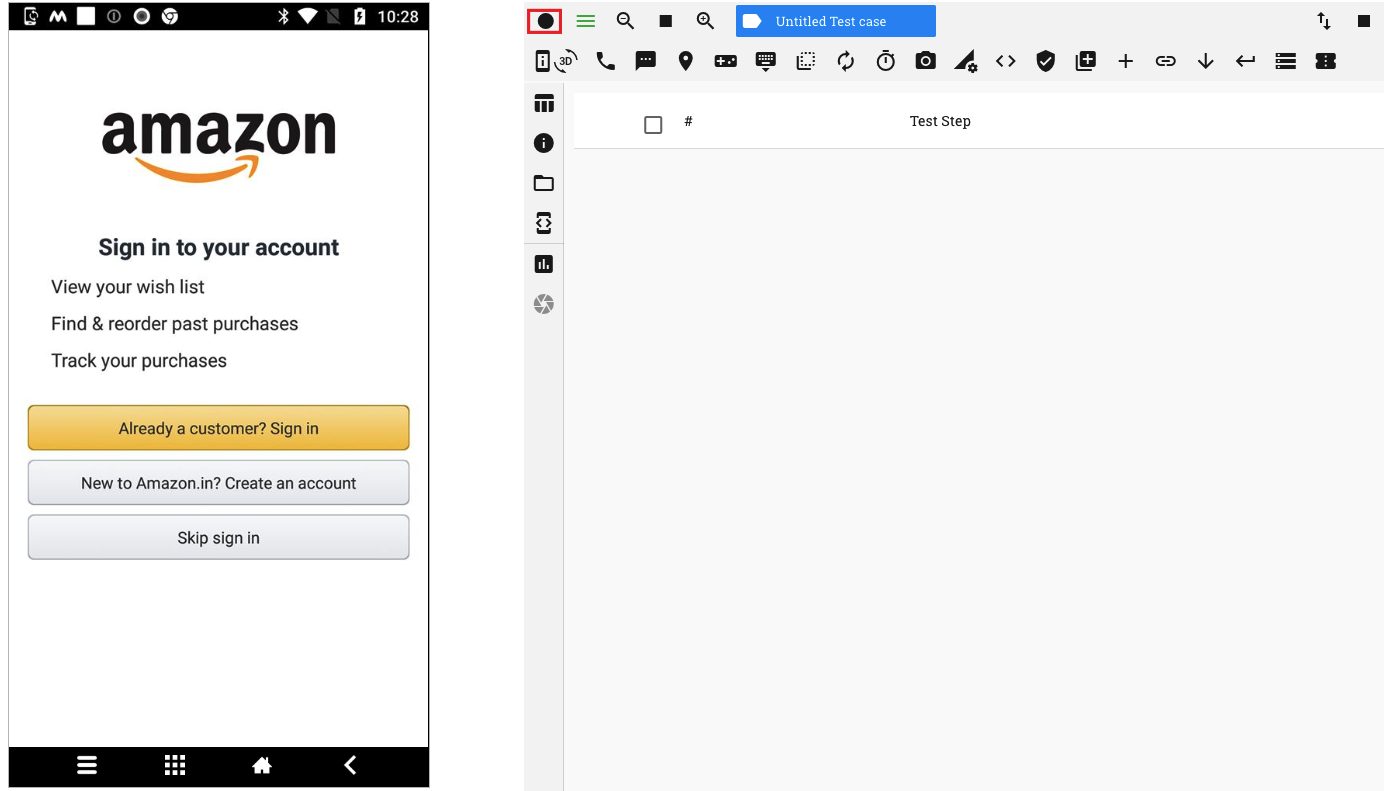
Task: Tap Already a customer? Sign in
Action: click(218, 428)
